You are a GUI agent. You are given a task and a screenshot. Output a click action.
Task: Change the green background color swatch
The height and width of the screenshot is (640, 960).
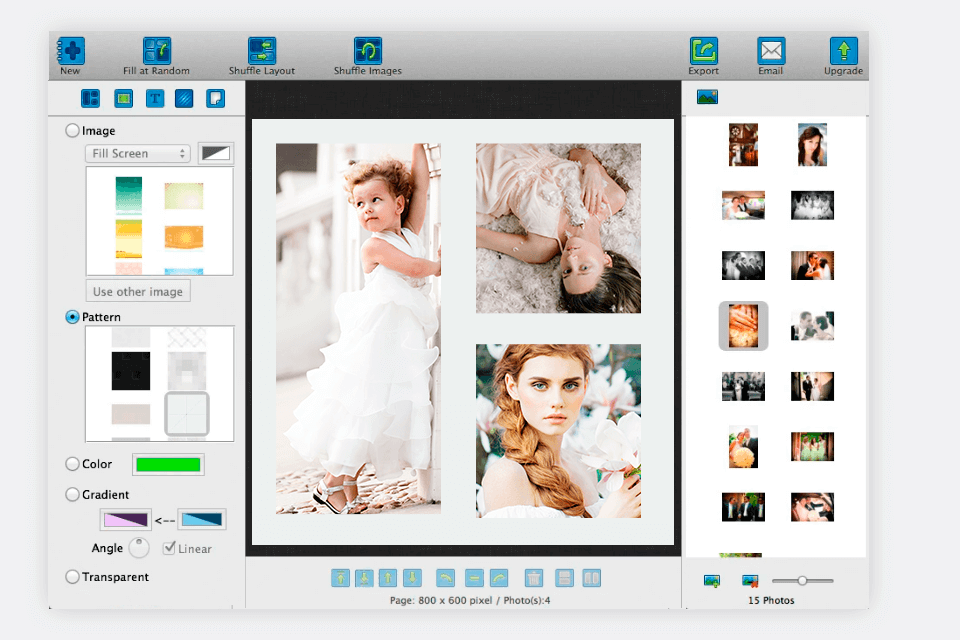(168, 464)
